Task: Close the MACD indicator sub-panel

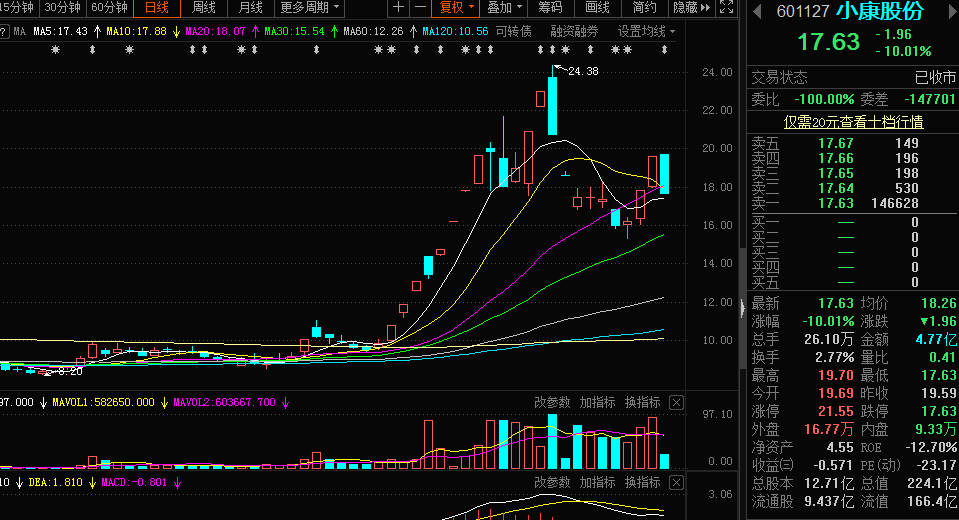Action: click(x=676, y=483)
